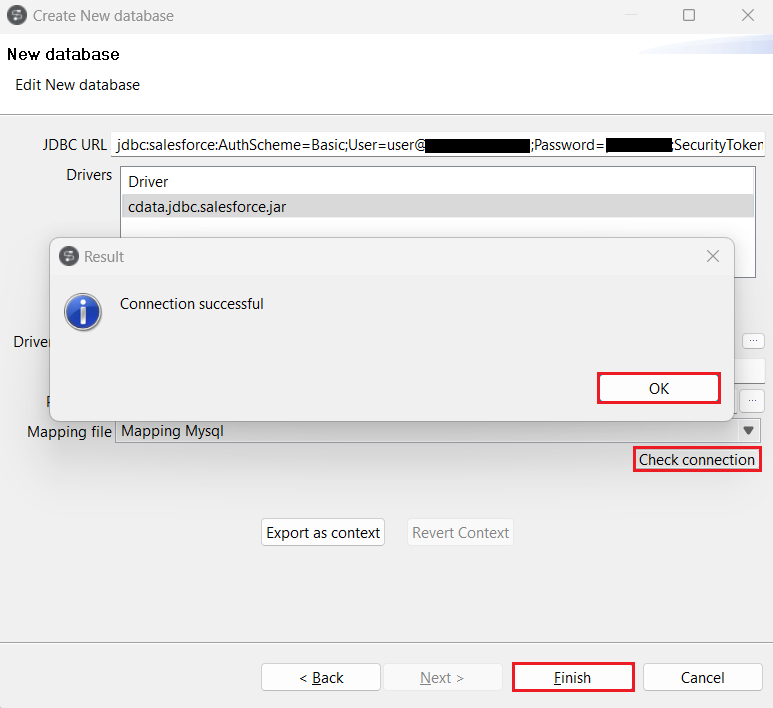Click OK in the Result dialog
This screenshot has height=708, width=773.
click(658, 388)
